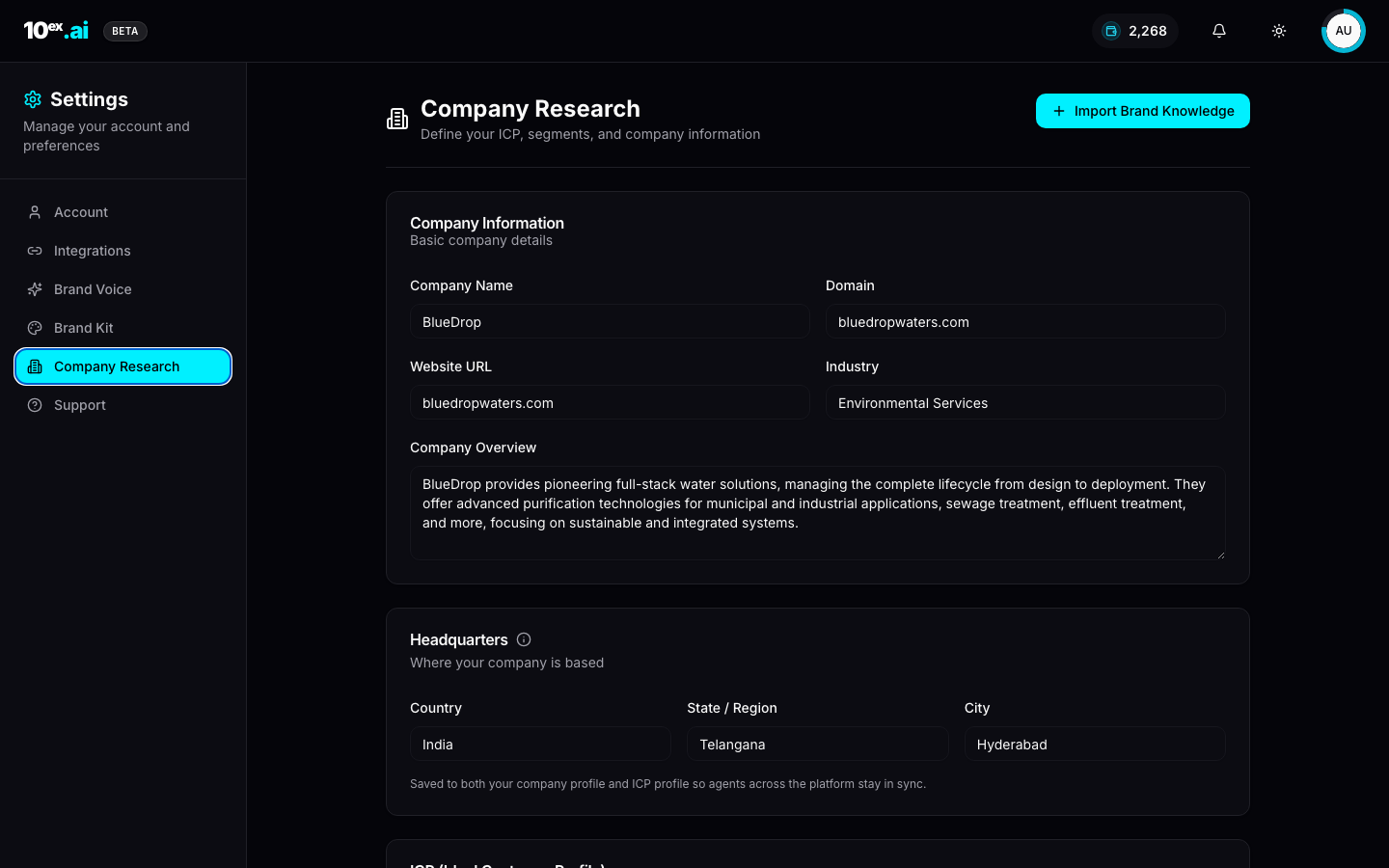Open Brand Kit settings

point(123,328)
